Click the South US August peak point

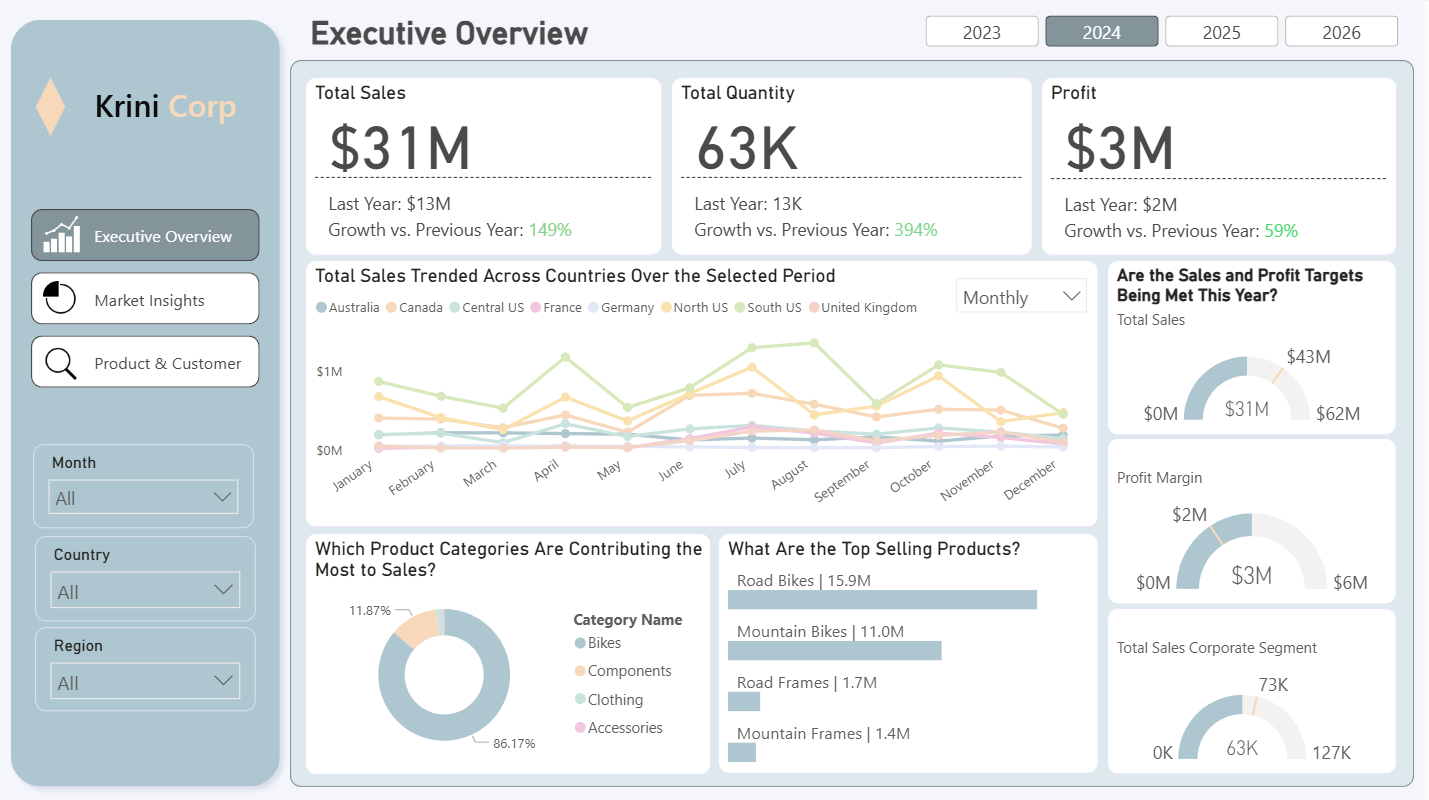pos(814,342)
